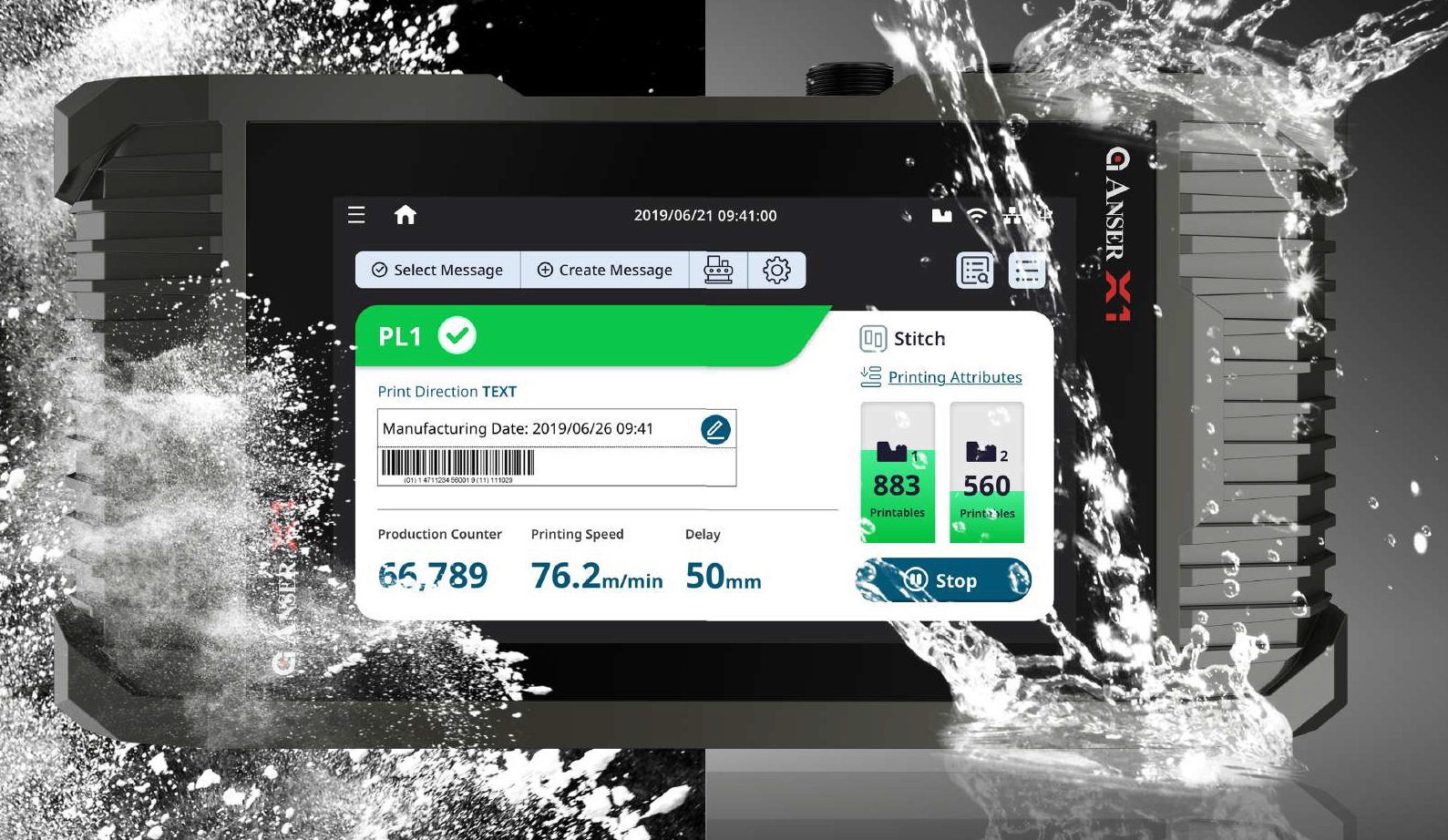1448x840 pixels.
Task: Click the network connection status icon
Action: [x=1012, y=216]
